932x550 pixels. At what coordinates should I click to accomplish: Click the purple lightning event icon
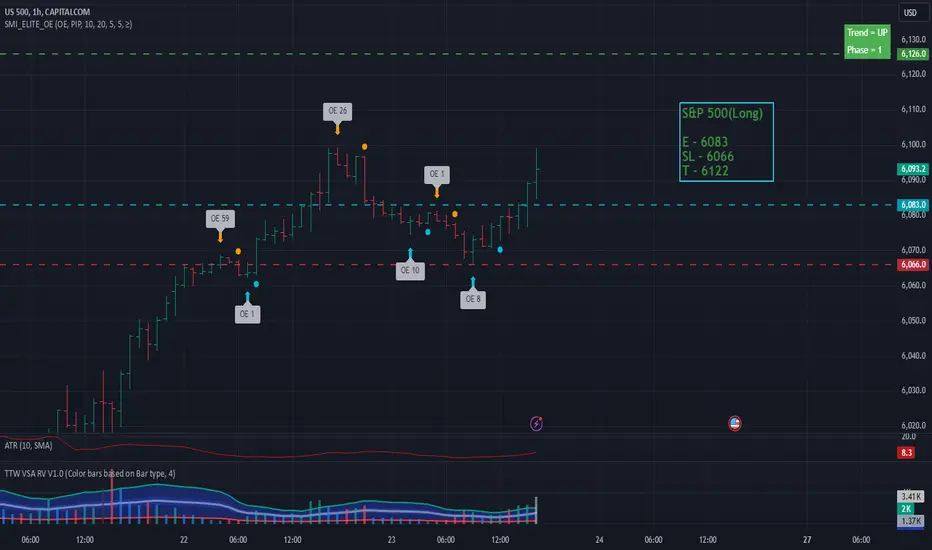point(536,423)
